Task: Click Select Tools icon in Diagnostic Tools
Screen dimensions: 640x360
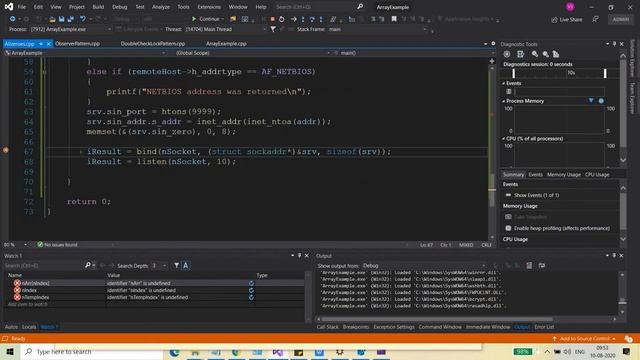Action: pos(520,54)
